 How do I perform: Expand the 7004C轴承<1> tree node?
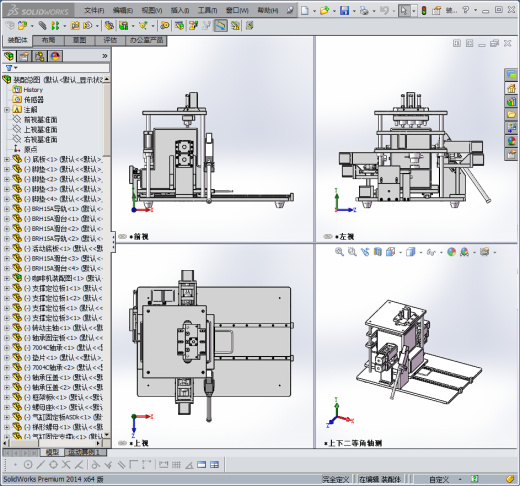click(x=7, y=348)
